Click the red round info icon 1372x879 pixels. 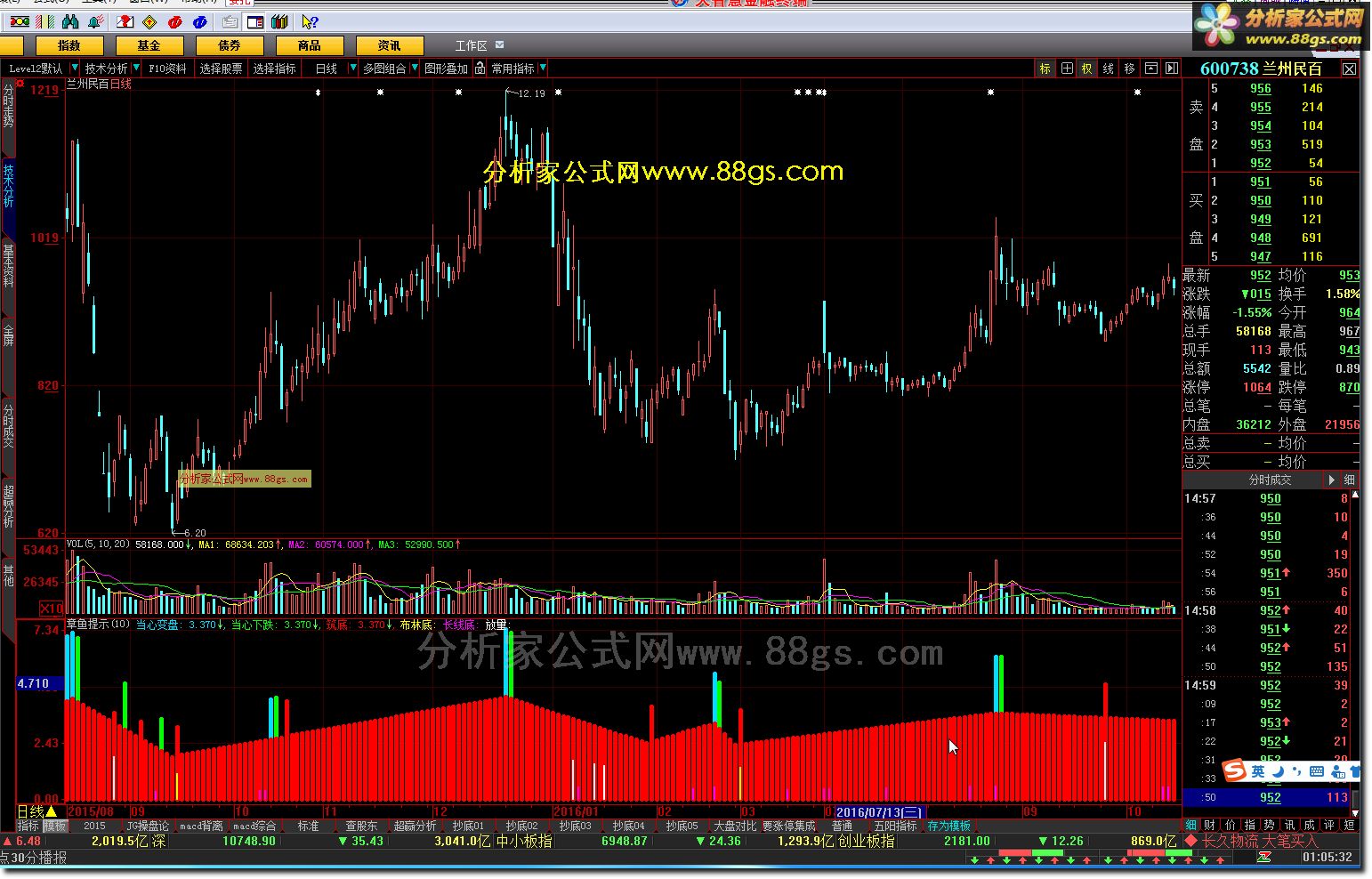(175, 21)
